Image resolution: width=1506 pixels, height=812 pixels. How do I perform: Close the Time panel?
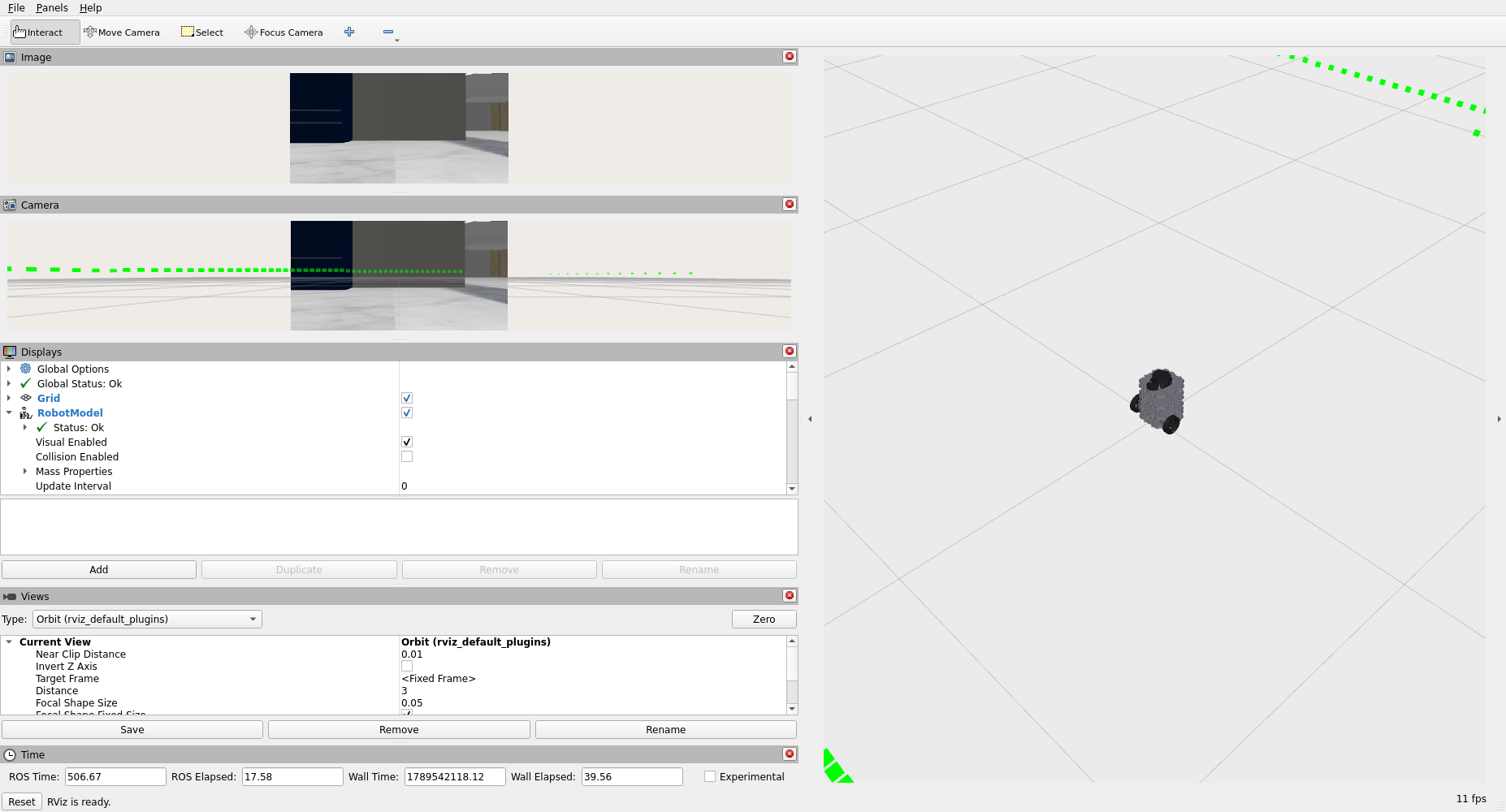(790, 754)
